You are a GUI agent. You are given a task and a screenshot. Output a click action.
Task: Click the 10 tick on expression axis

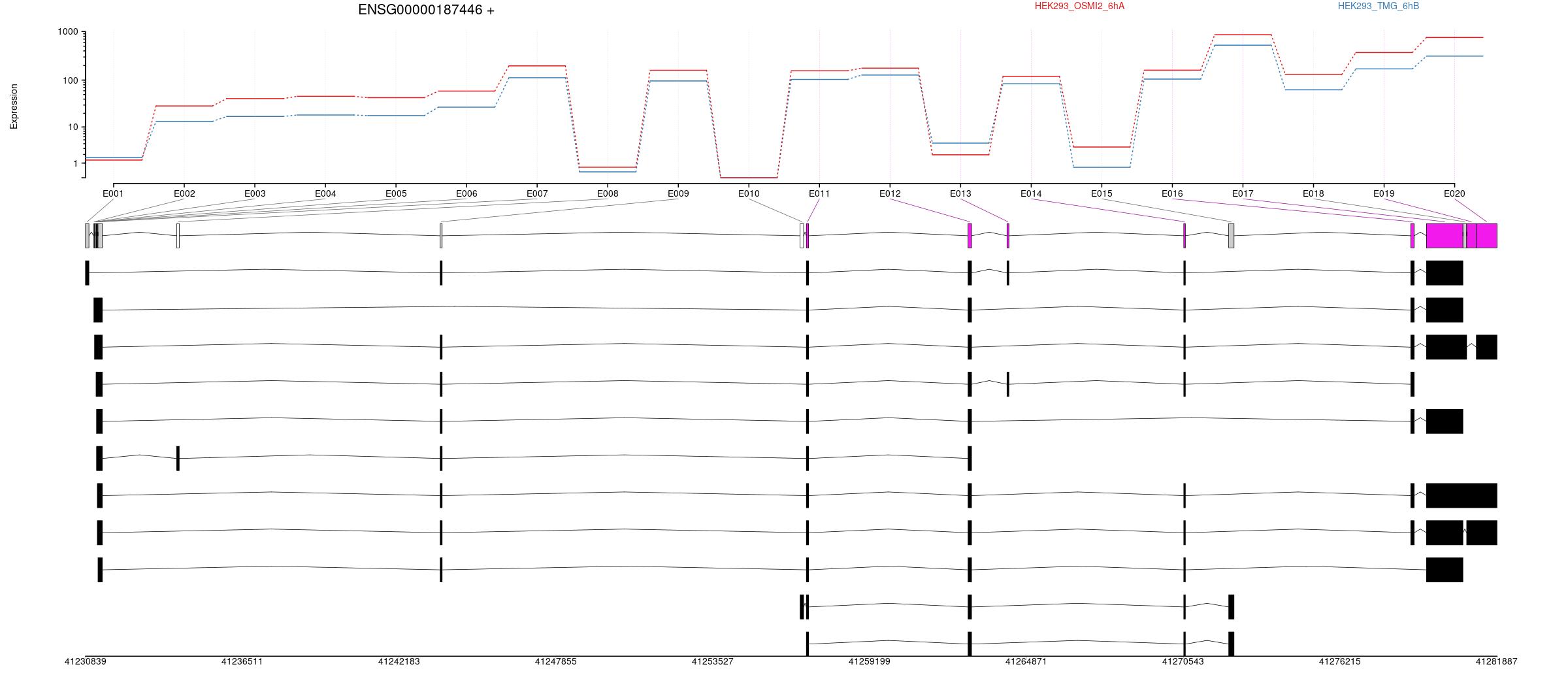click(73, 127)
